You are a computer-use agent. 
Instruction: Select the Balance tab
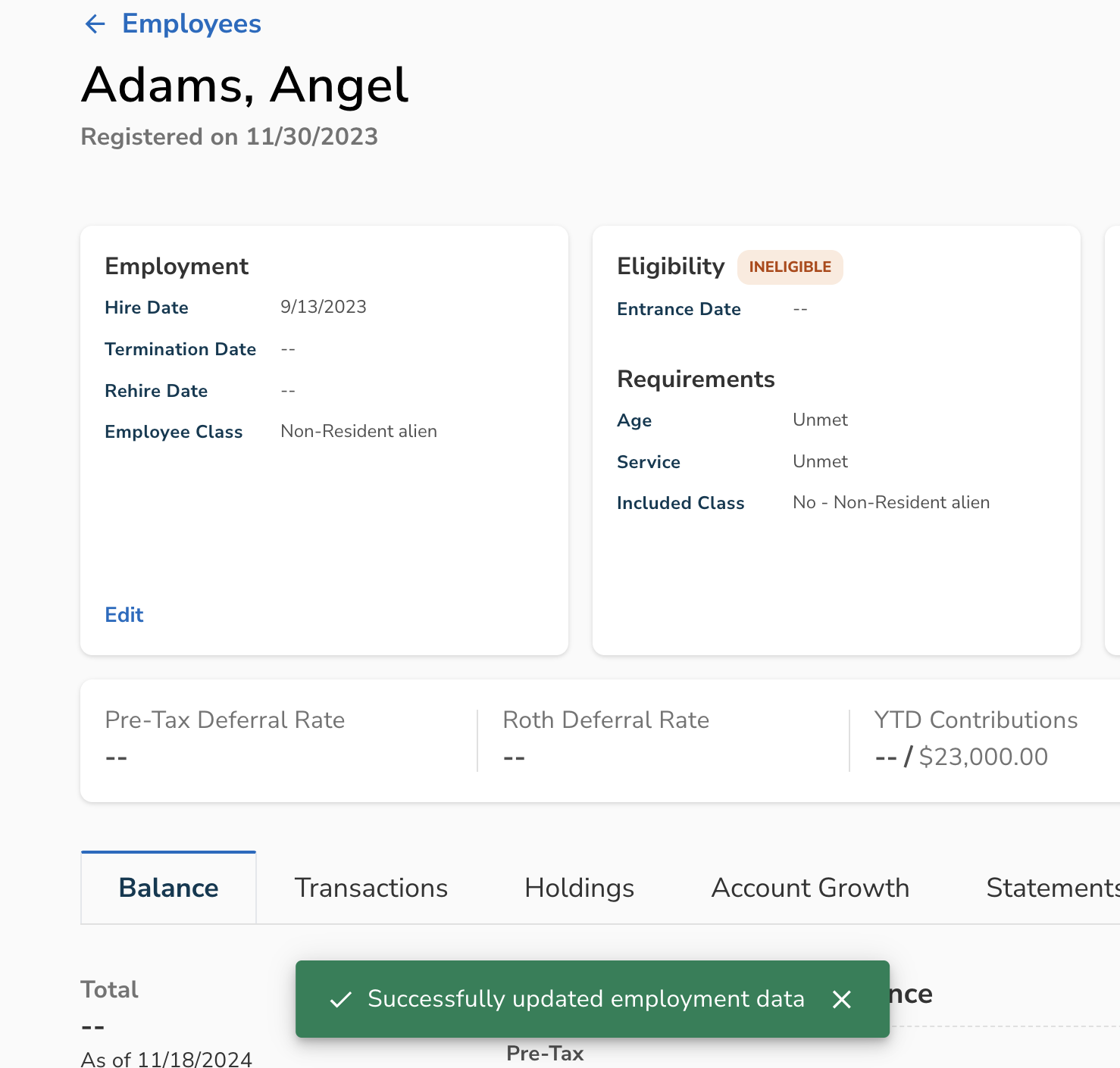168,888
